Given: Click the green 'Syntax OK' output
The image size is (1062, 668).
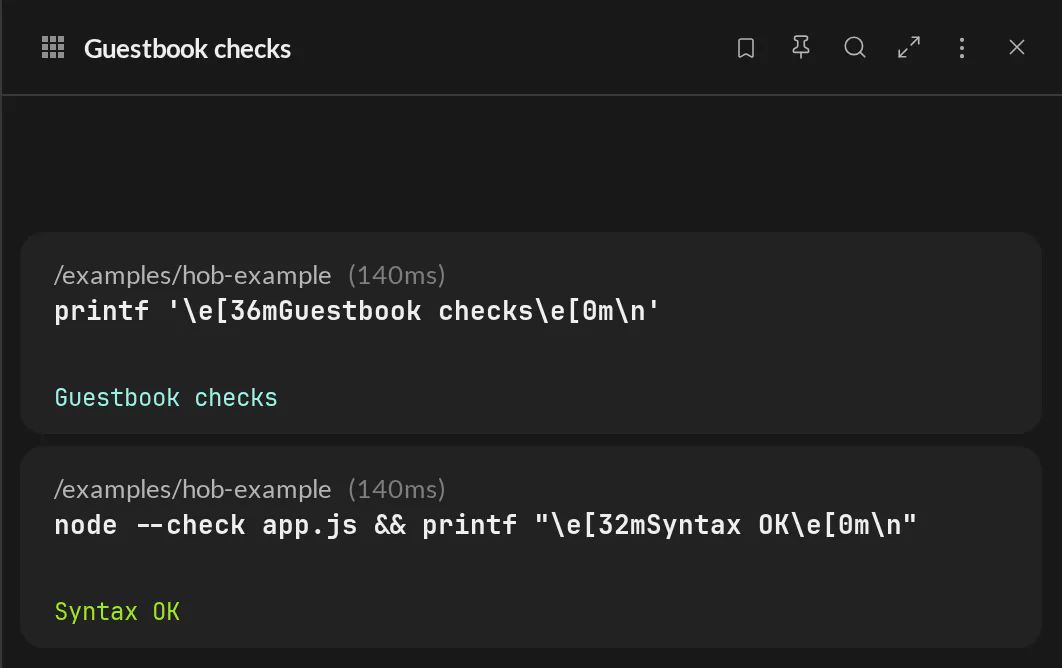Looking at the screenshot, I should pyautogui.click(x=117, y=612).
